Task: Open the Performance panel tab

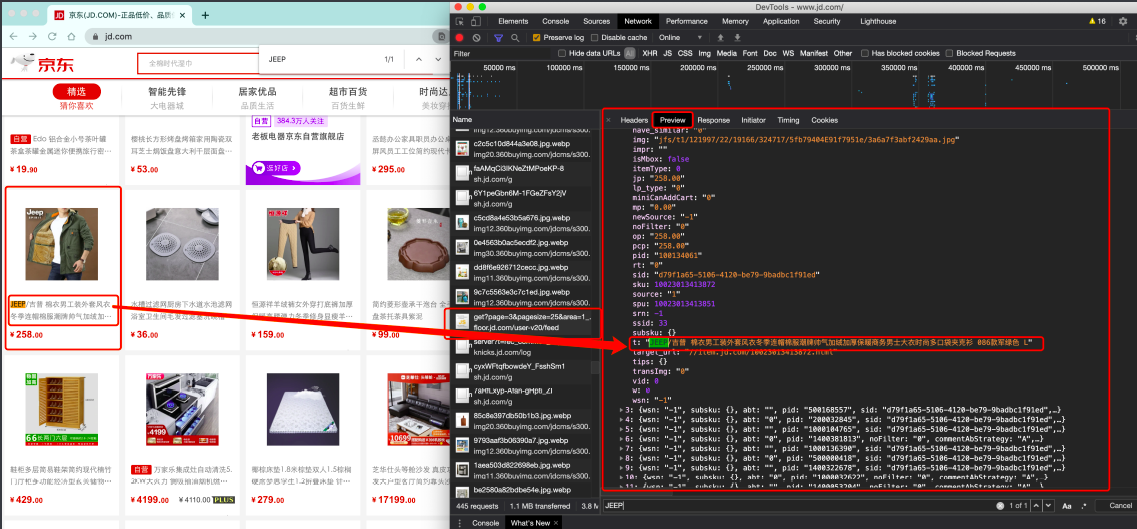Action: (x=687, y=22)
